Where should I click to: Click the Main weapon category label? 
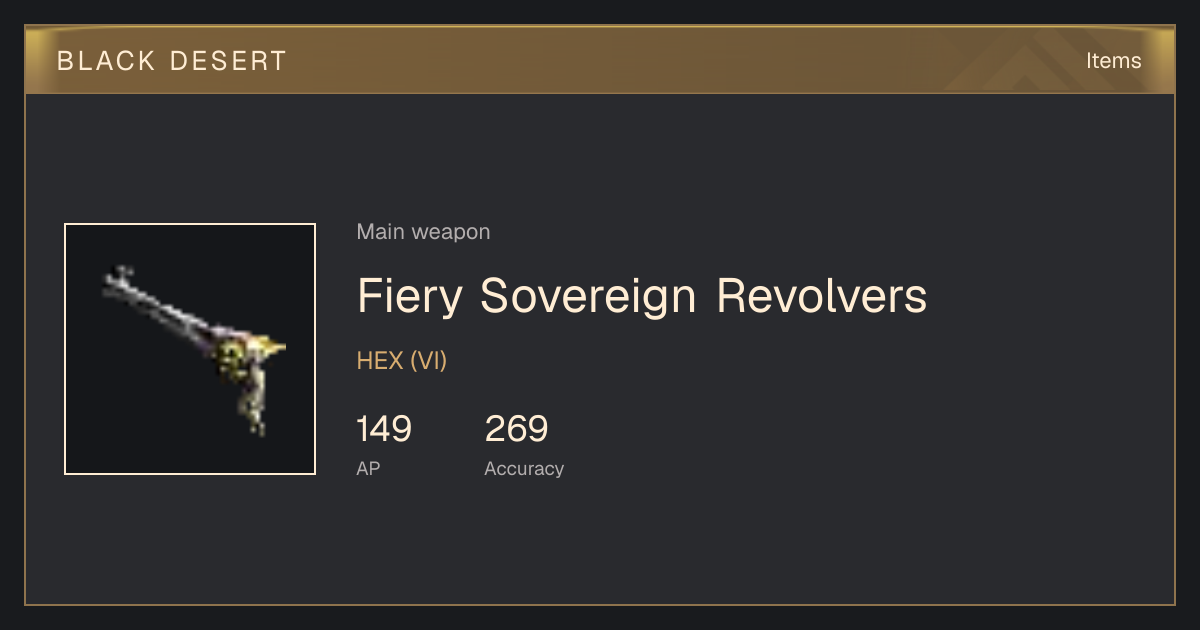(423, 232)
